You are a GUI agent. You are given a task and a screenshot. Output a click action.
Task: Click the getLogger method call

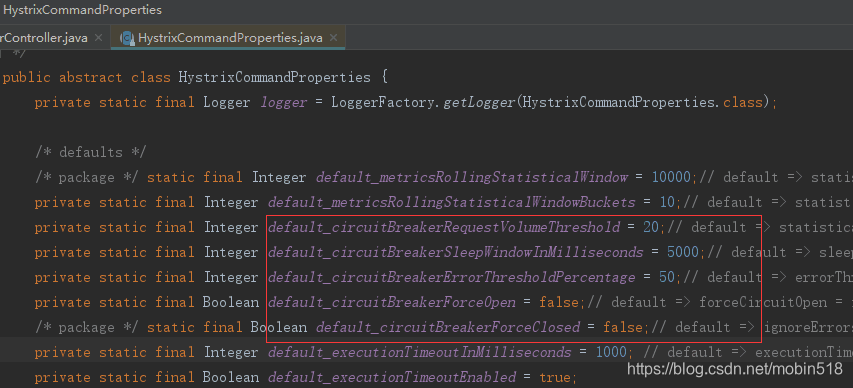click(x=479, y=102)
